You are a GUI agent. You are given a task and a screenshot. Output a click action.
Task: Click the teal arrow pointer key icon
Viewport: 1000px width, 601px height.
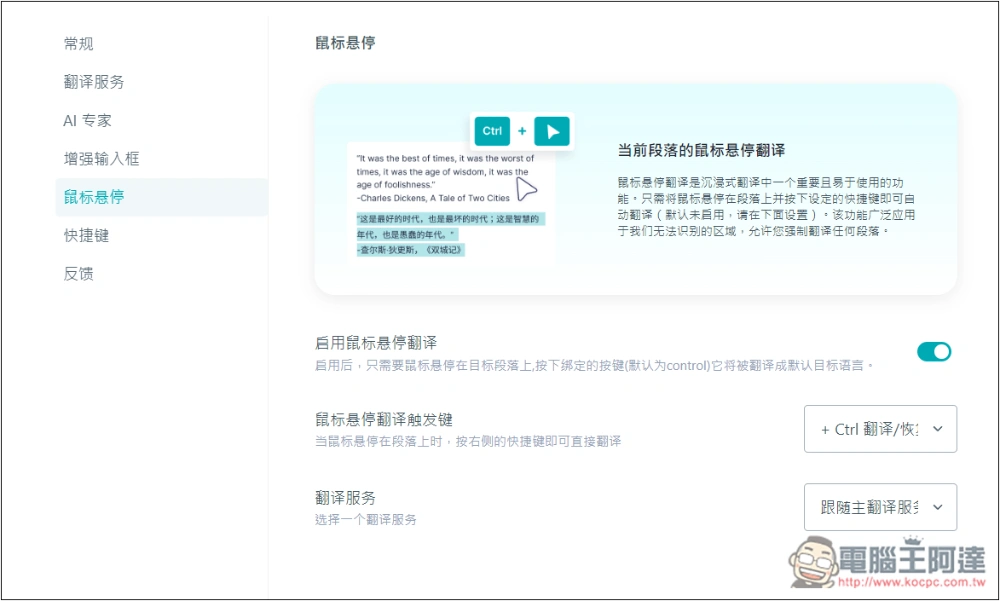point(552,131)
